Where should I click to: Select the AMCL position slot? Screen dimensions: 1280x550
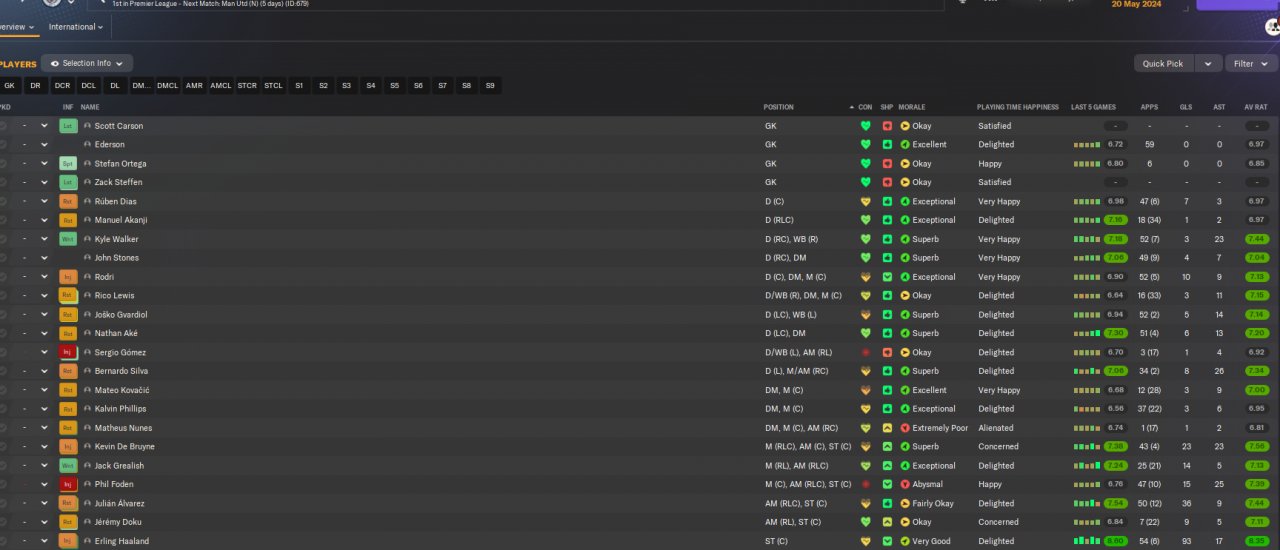tap(220, 86)
